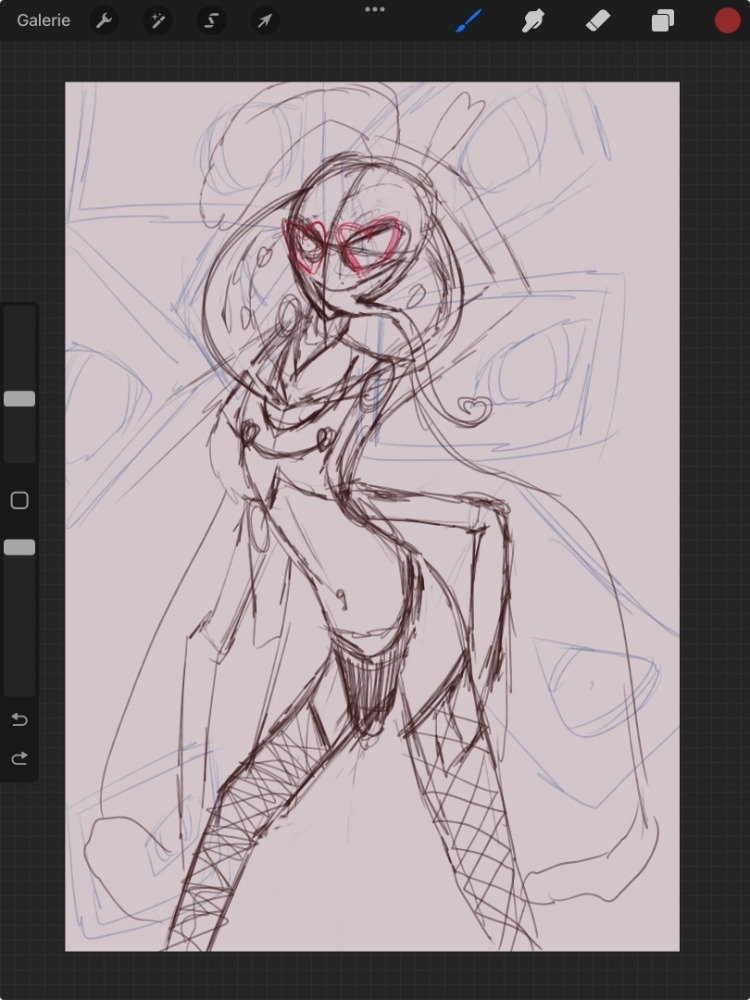Image resolution: width=750 pixels, height=1000 pixels.
Task: Click the brush opacity slider handle
Action: [x=19, y=547]
